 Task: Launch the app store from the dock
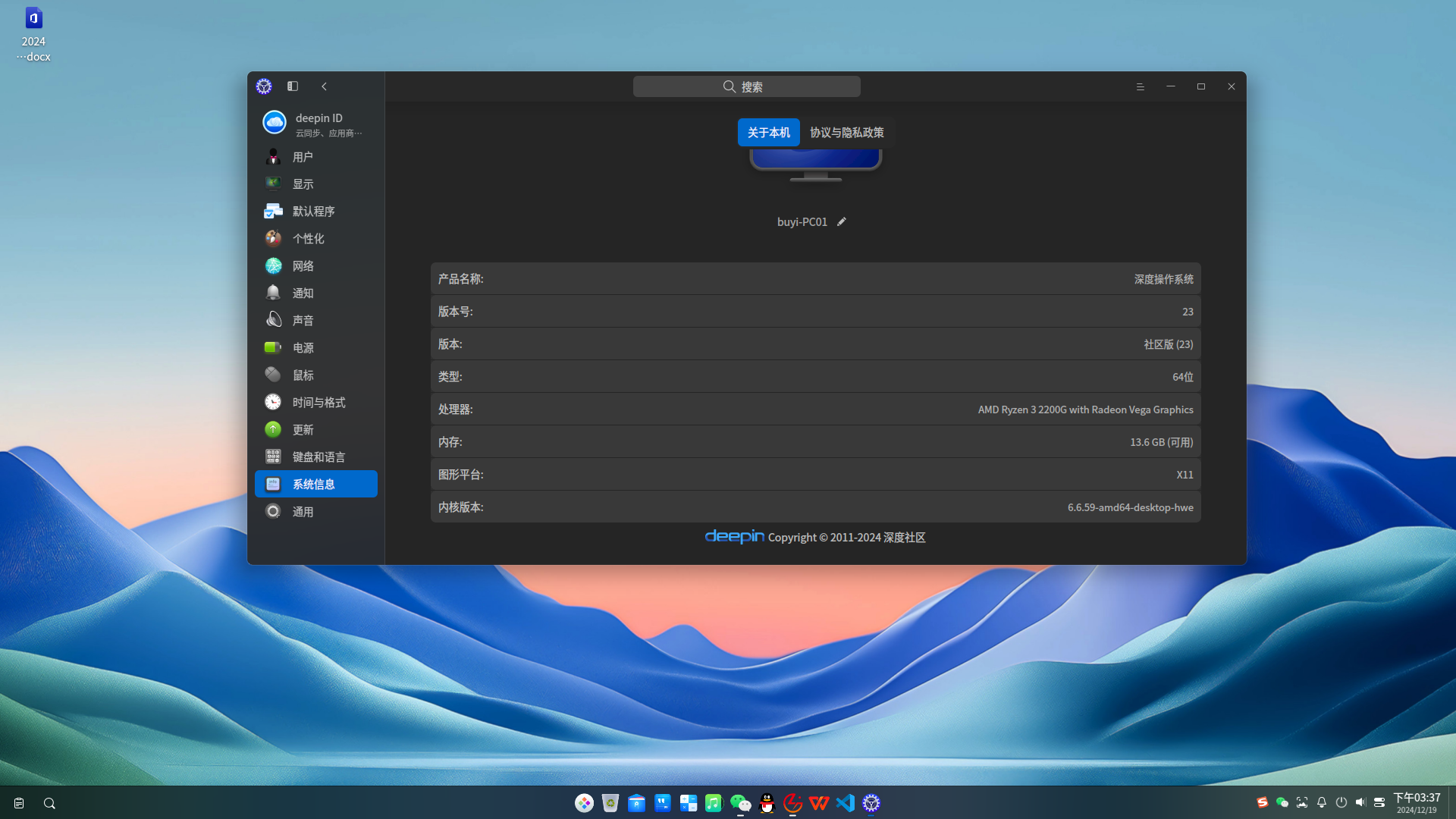click(x=636, y=803)
